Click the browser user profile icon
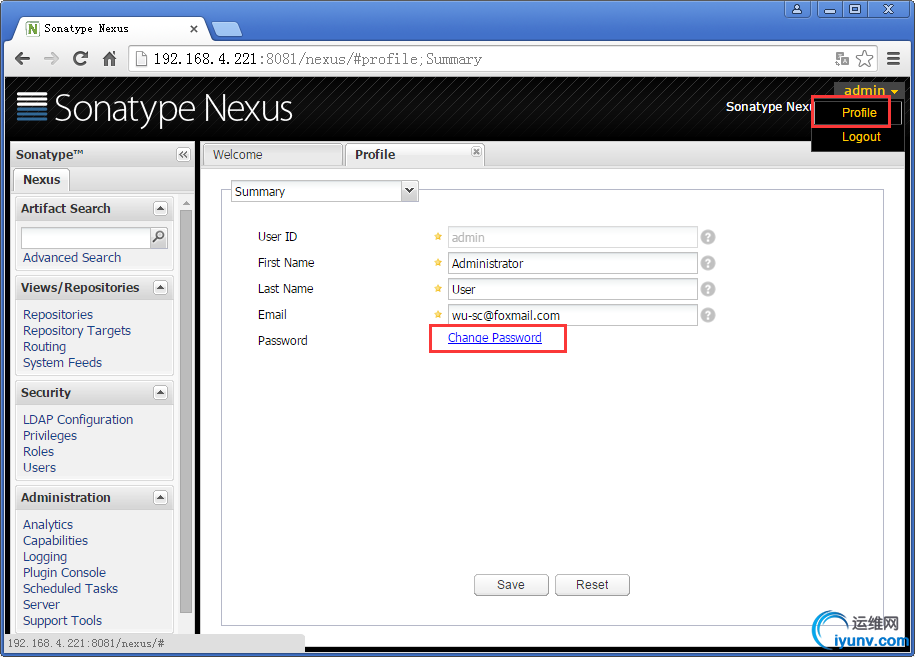Screen dimensions: 915x657 (x=797, y=9)
